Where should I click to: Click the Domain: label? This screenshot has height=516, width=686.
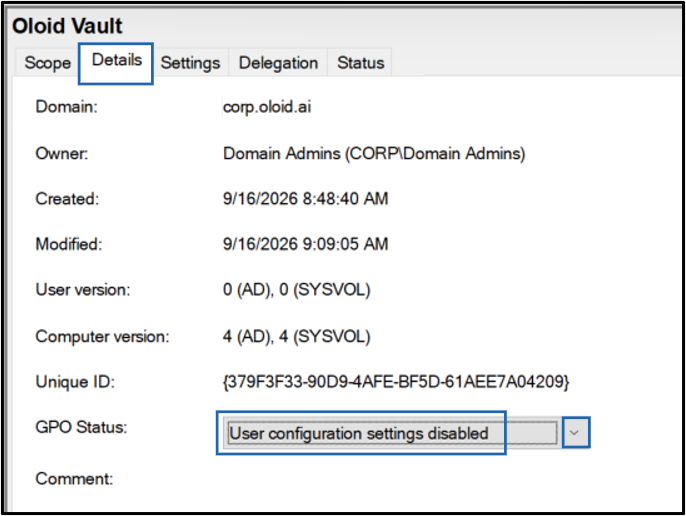[66, 107]
